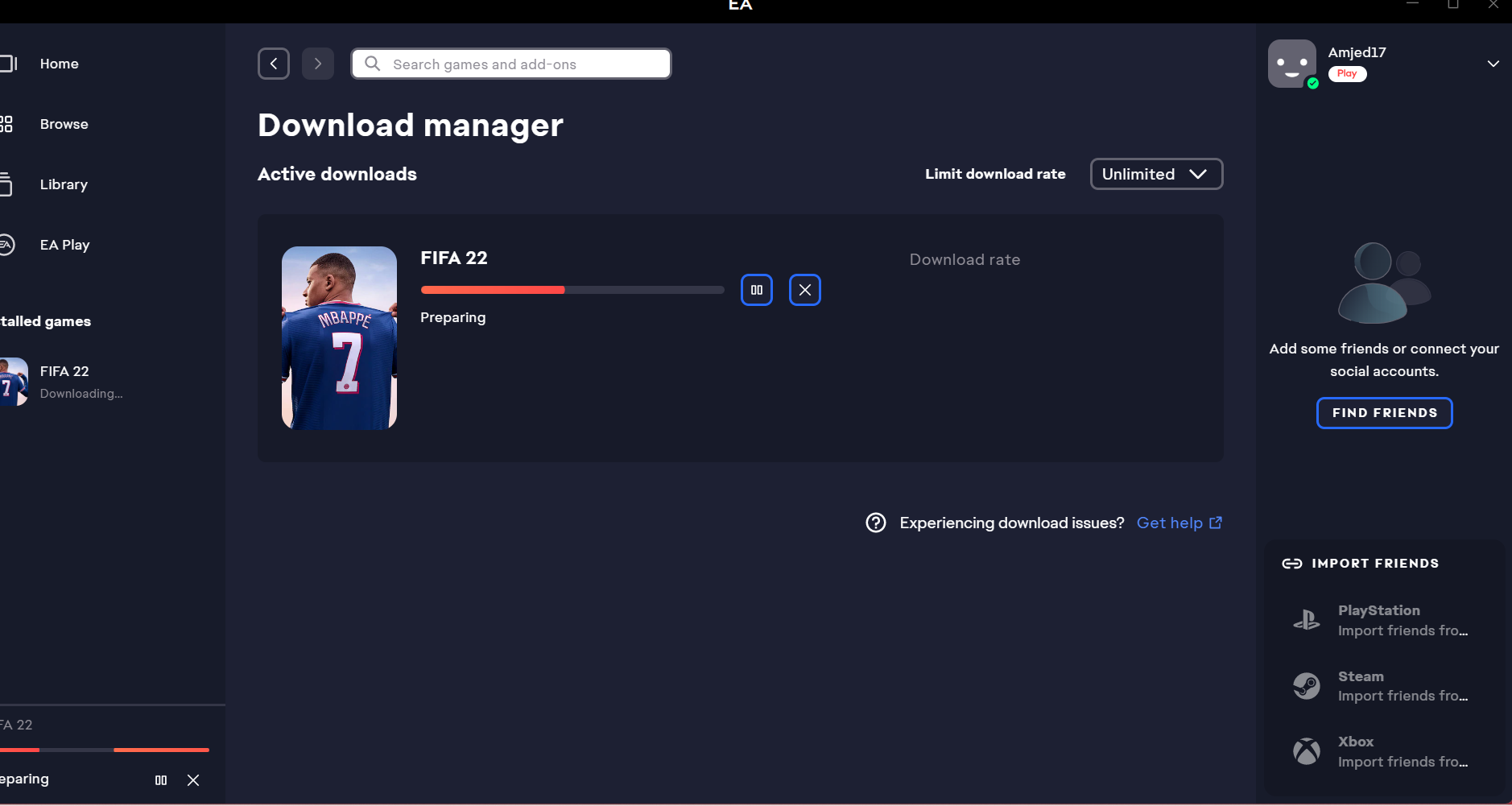Import friends from Steam
The image size is (1512, 806).
(1384, 686)
